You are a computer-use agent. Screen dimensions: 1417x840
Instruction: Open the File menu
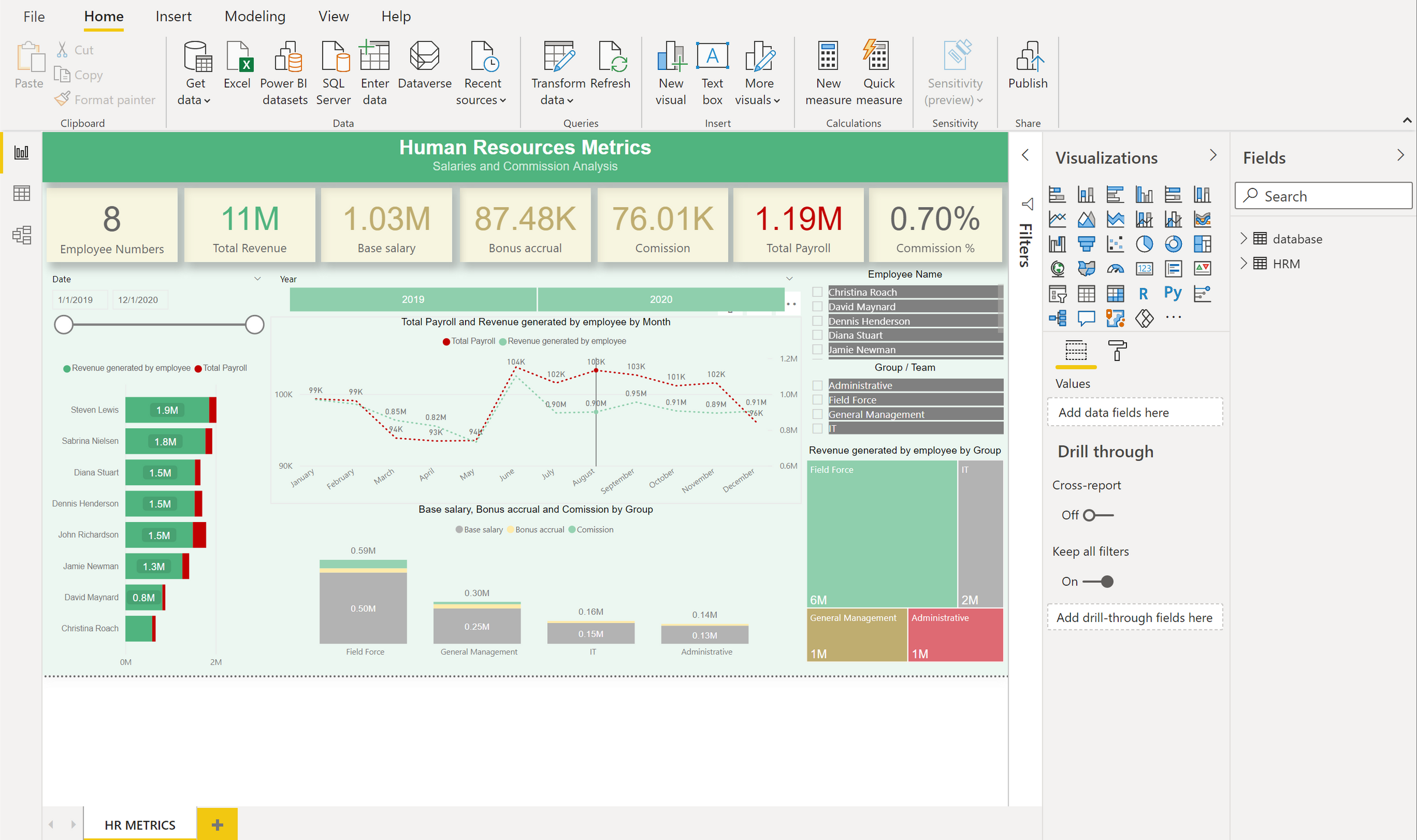pyautogui.click(x=34, y=16)
